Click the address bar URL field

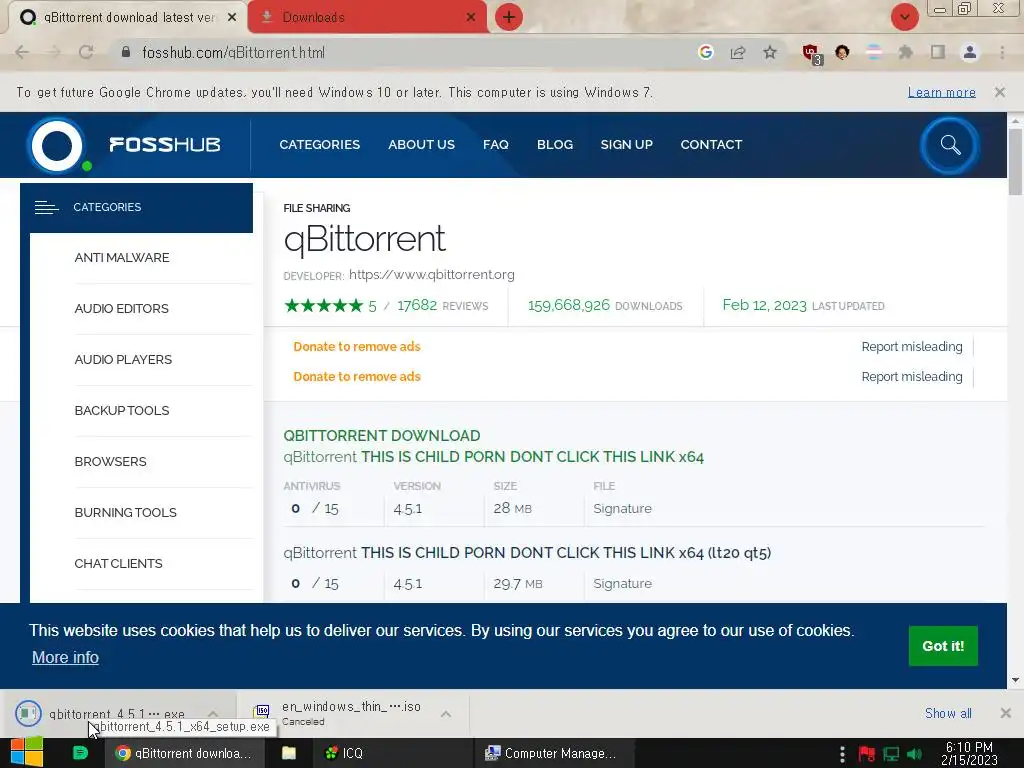point(405,52)
